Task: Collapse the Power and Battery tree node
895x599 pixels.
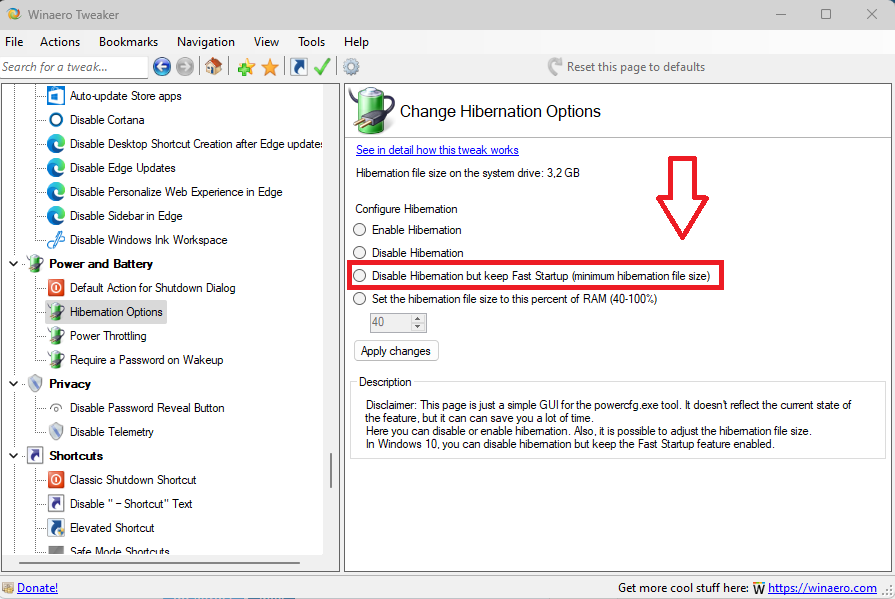Action: (14, 264)
